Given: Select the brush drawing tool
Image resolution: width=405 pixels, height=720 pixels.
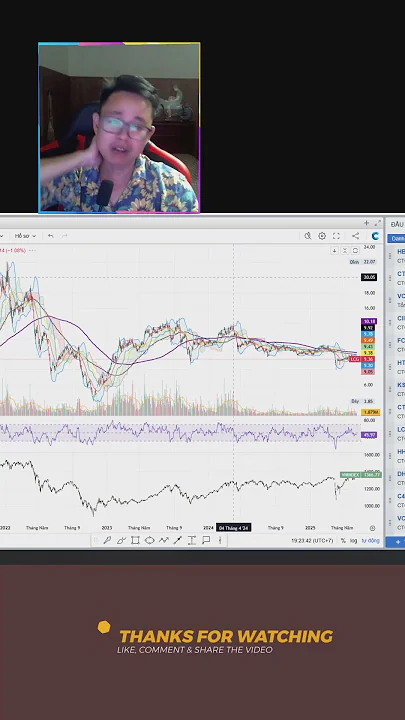Looking at the screenshot, I should (x=121, y=540).
